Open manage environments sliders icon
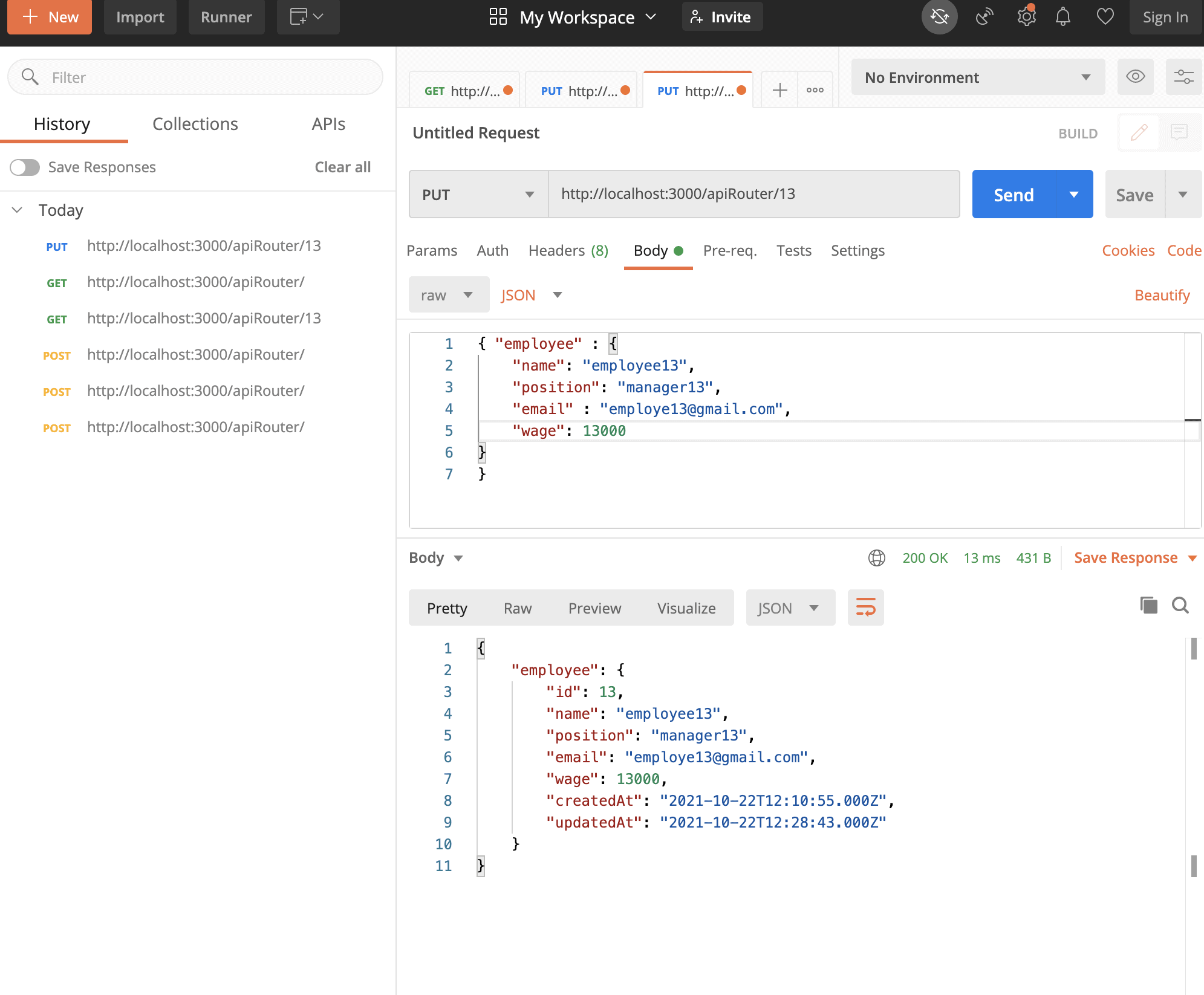1204x995 pixels. pos(1183,77)
